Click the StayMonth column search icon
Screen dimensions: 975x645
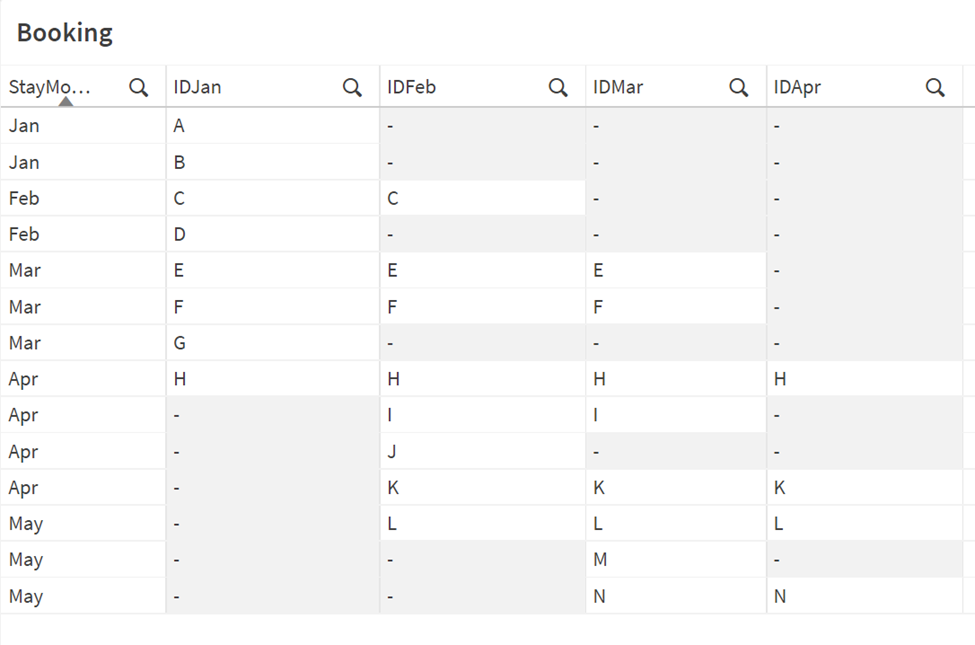[139, 88]
